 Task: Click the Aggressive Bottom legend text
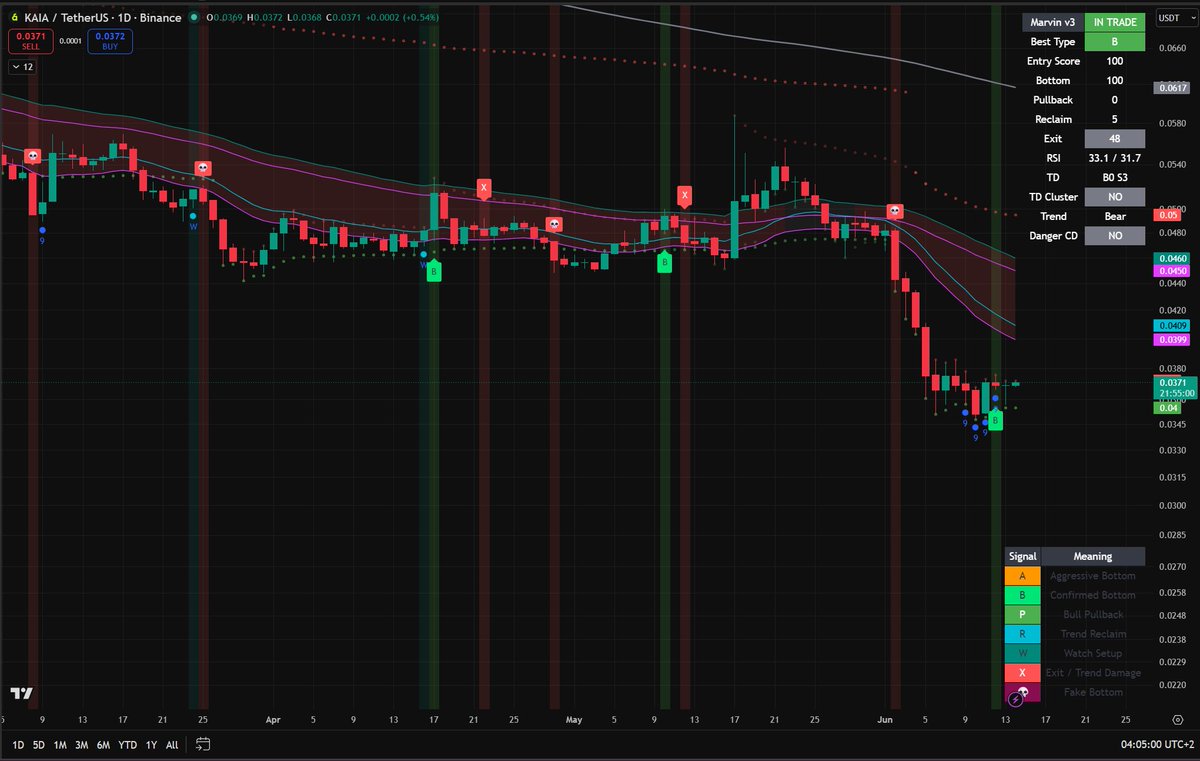1093,576
